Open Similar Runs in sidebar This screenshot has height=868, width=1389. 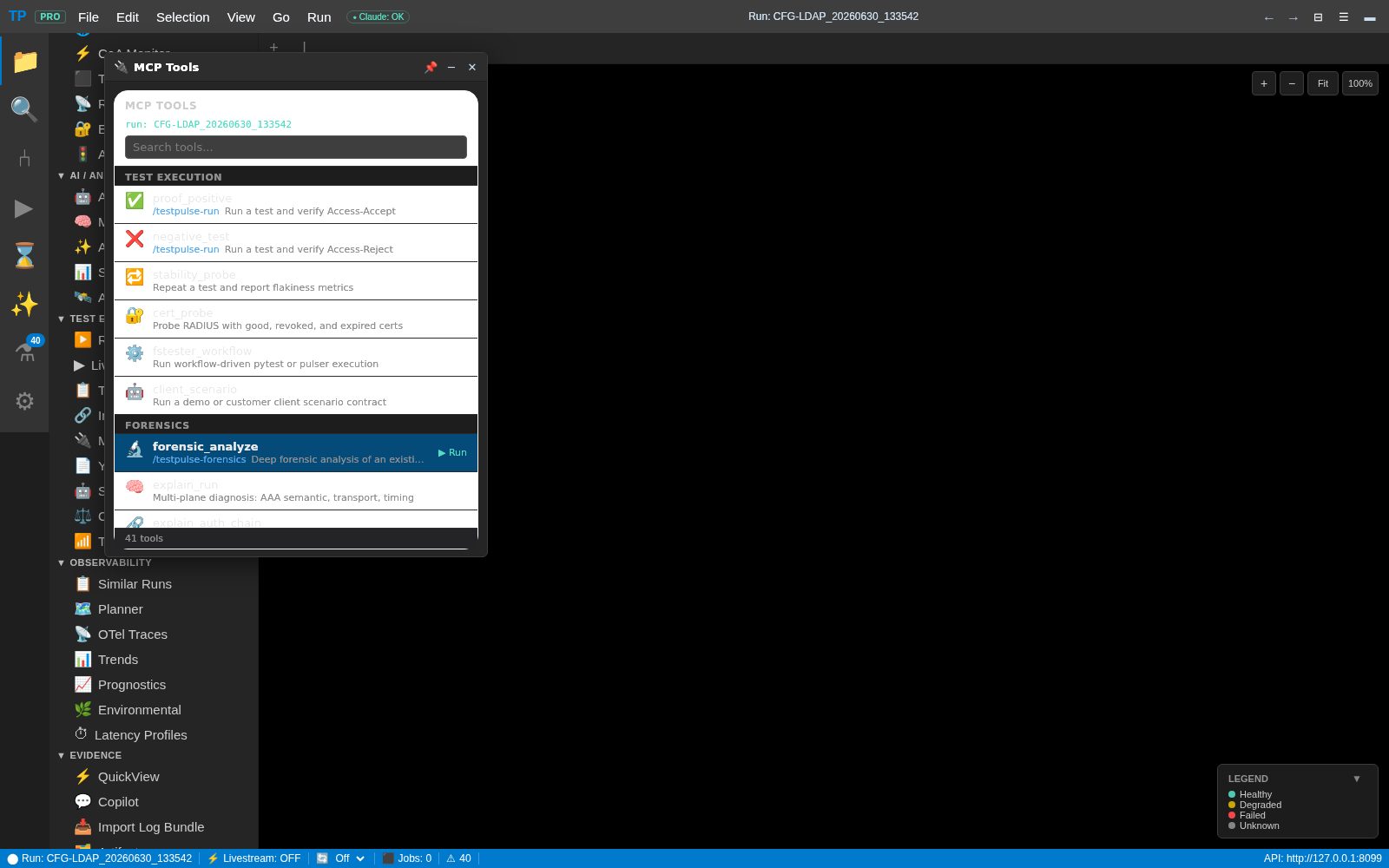135,584
